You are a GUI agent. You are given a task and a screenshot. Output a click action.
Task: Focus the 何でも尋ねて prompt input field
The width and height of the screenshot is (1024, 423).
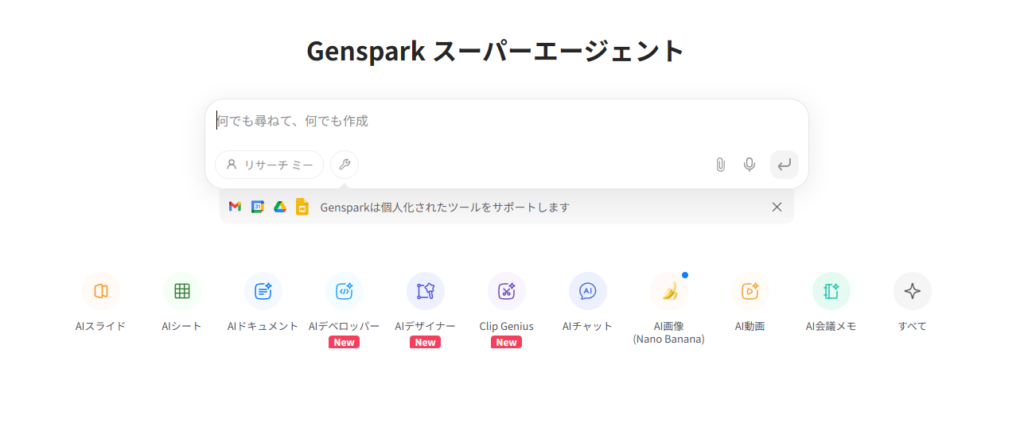click(506, 121)
